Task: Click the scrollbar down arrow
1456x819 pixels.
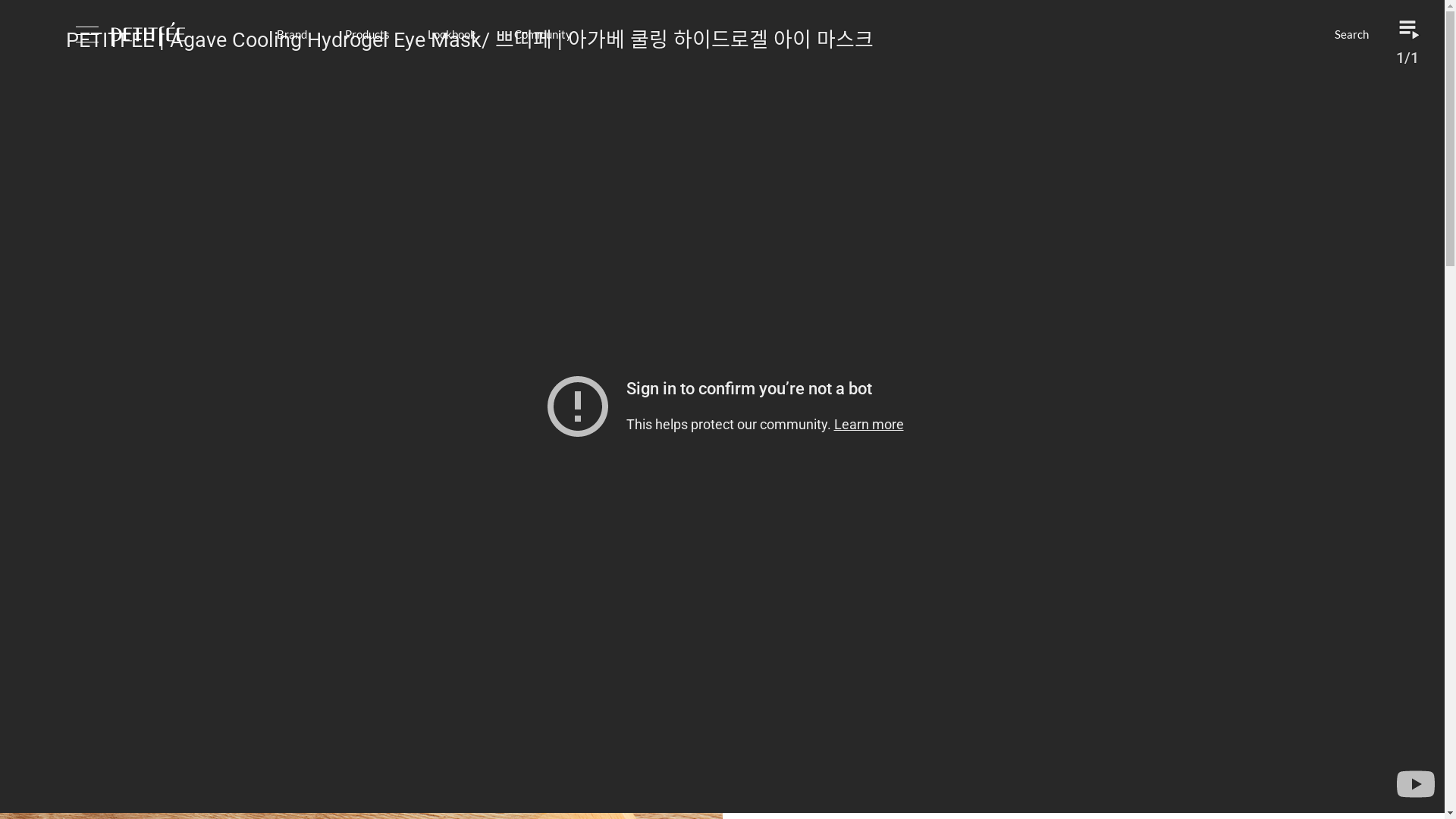Action: [x=1450, y=813]
